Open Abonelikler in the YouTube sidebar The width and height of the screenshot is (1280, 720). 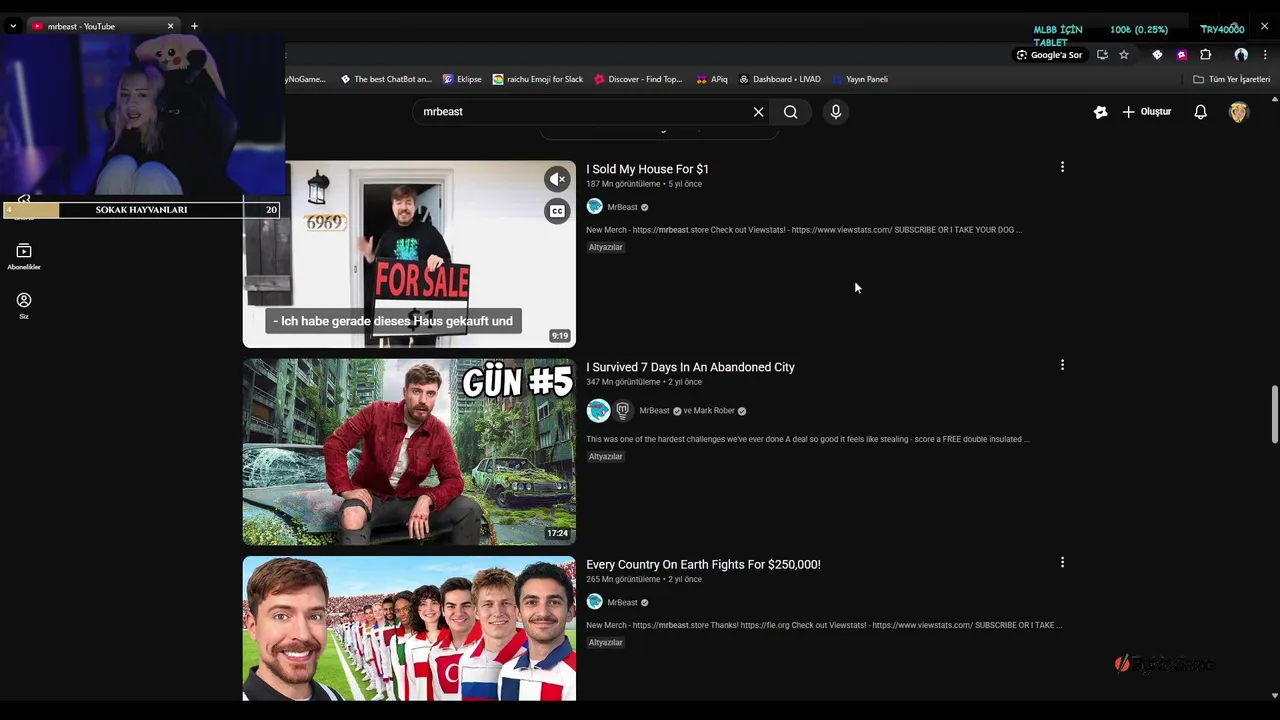click(x=24, y=256)
